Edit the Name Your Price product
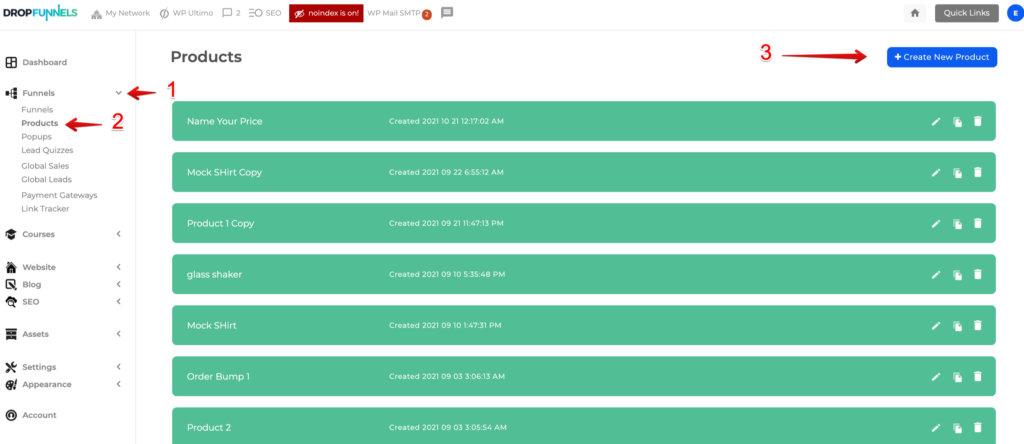This screenshot has width=1024, height=444. point(936,121)
